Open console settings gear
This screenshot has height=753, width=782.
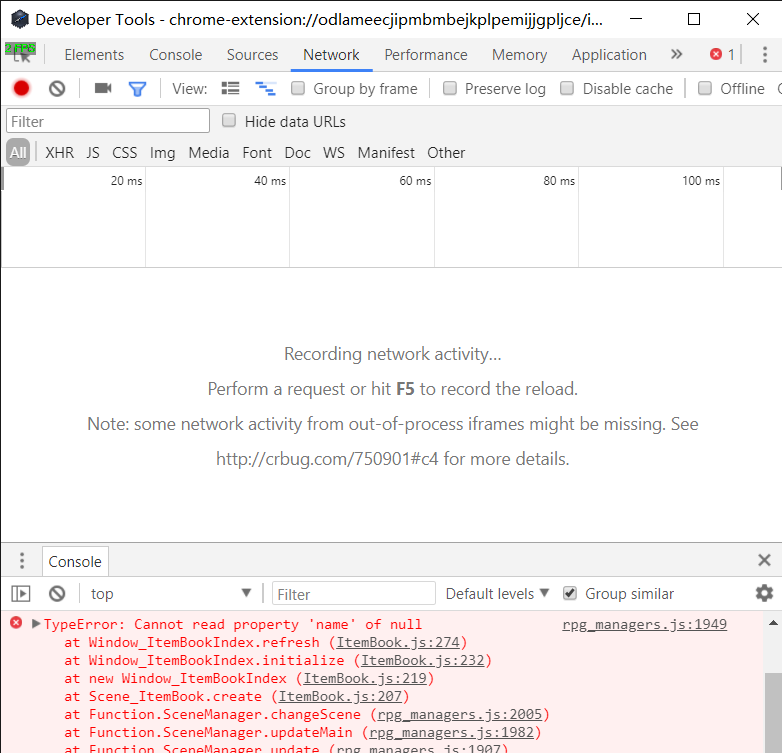click(764, 593)
